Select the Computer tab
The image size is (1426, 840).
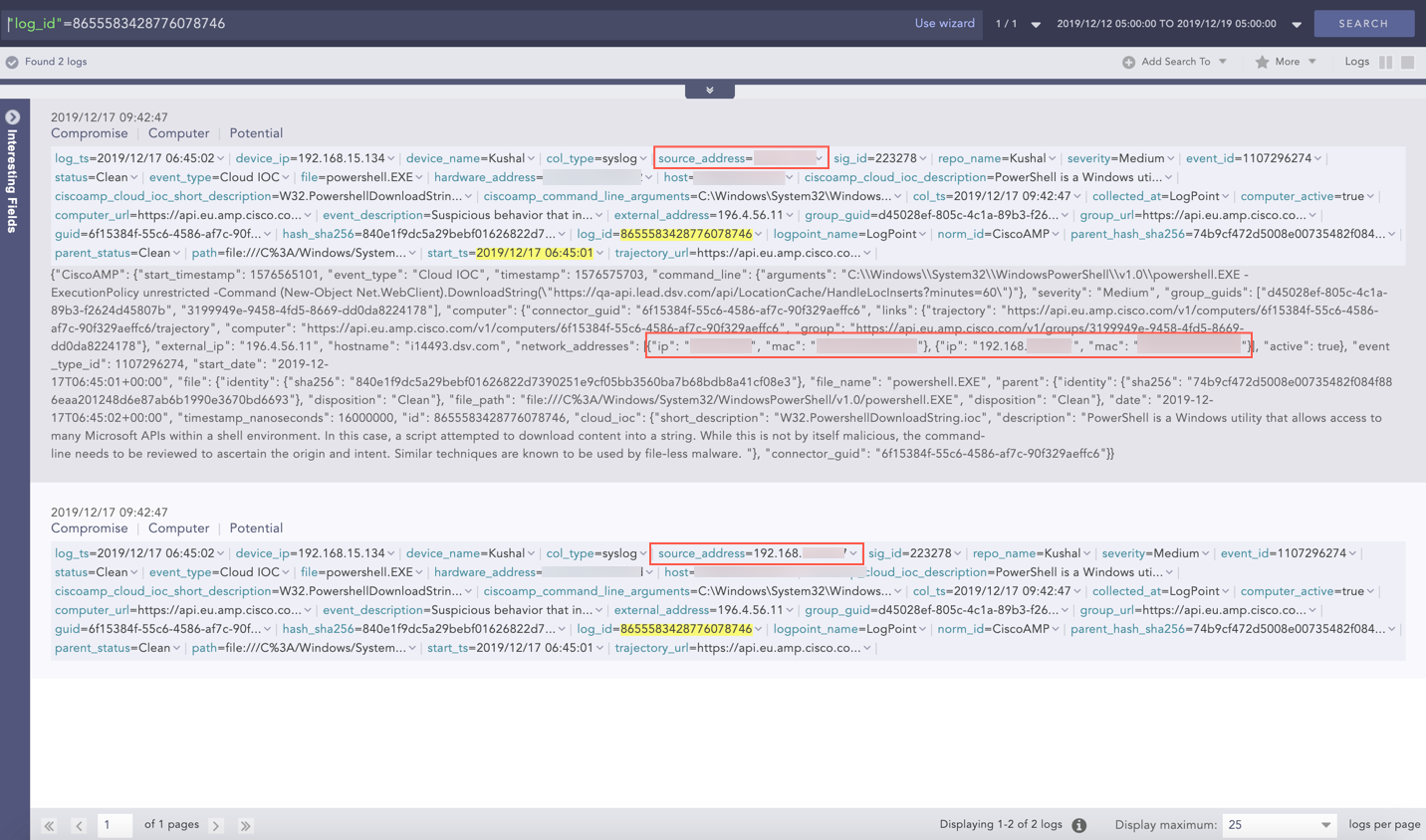click(178, 132)
